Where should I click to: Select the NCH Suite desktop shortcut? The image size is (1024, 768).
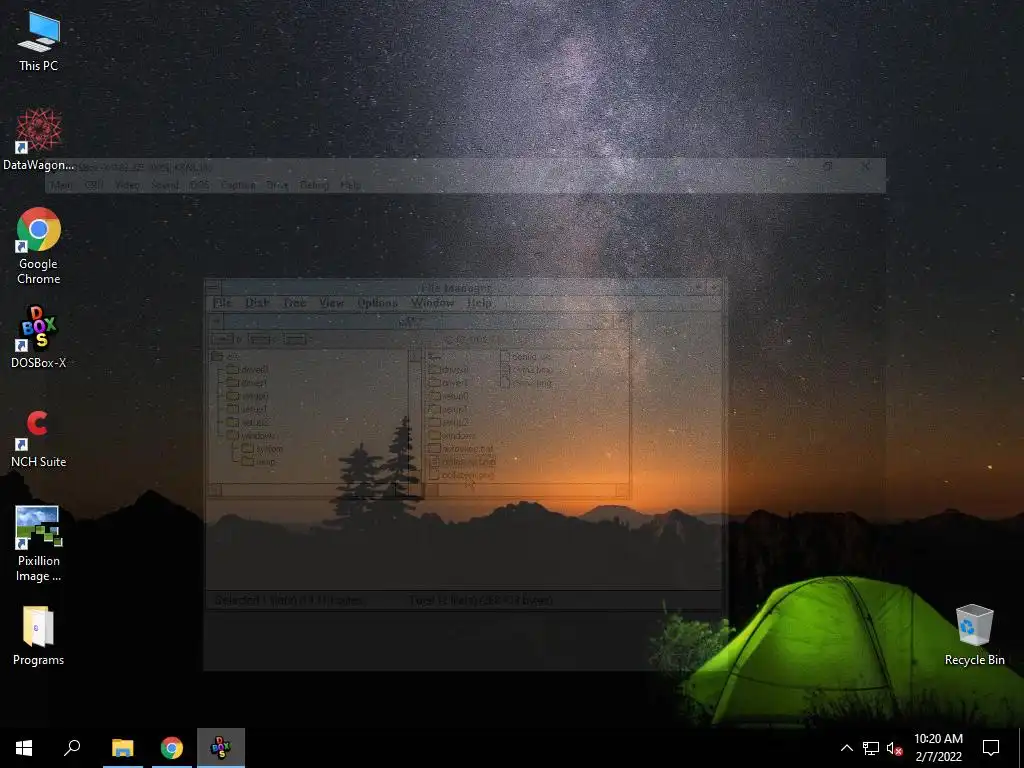click(39, 438)
